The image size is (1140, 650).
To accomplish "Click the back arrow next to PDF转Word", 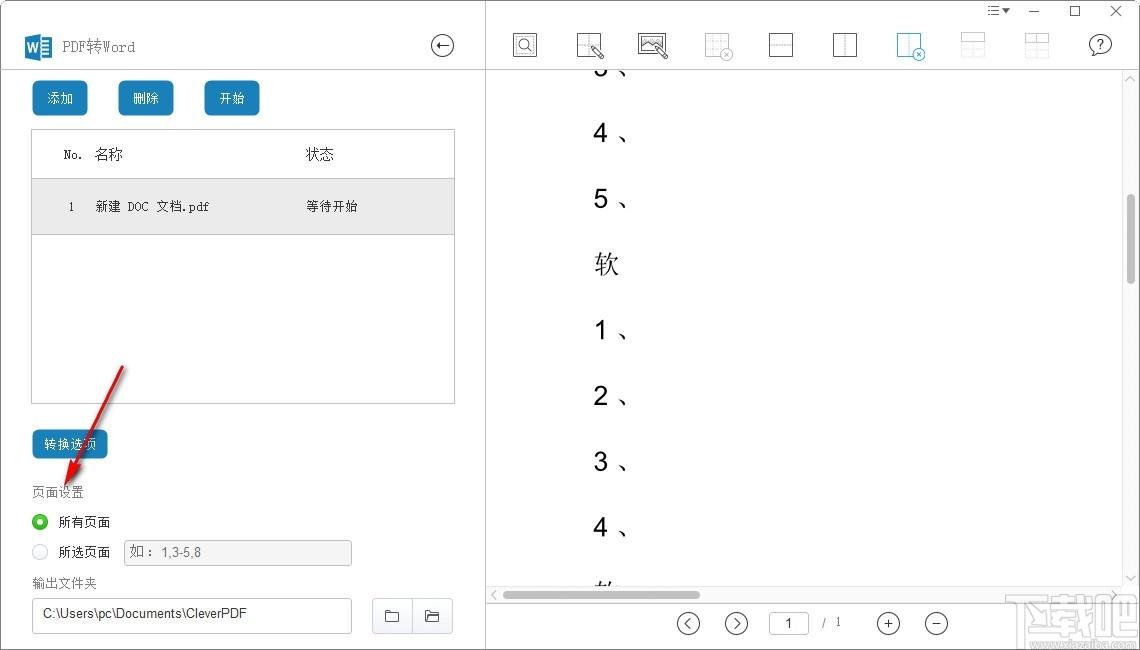I will [x=442, y=46].
